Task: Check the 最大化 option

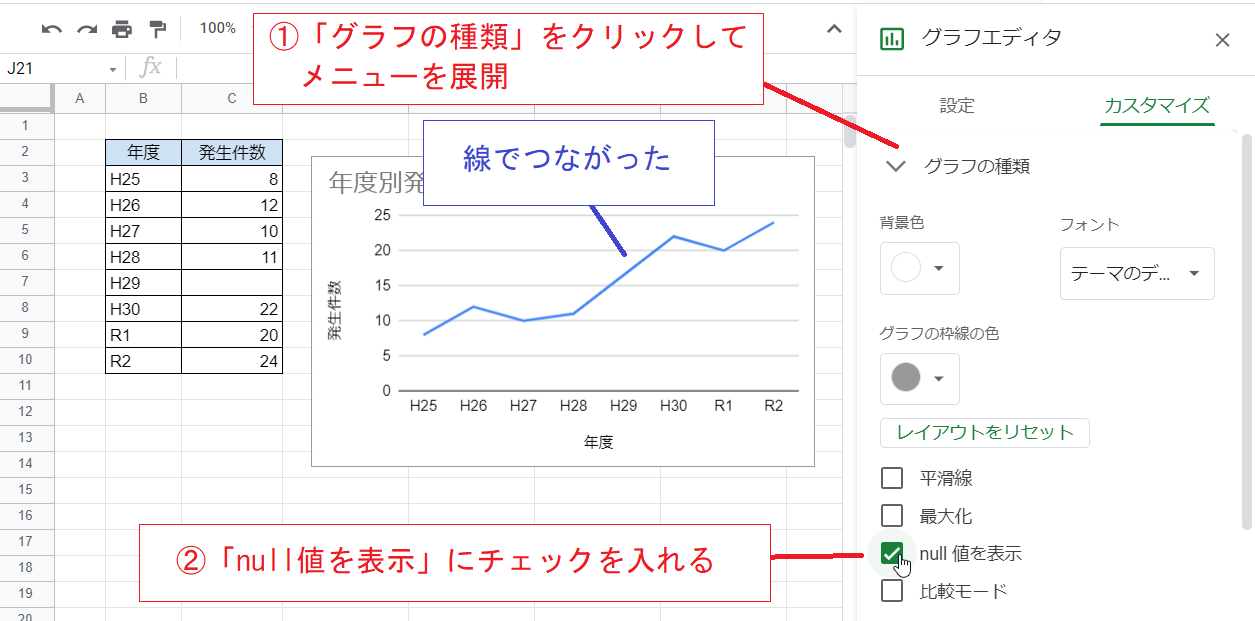Action: coord(892,516)
